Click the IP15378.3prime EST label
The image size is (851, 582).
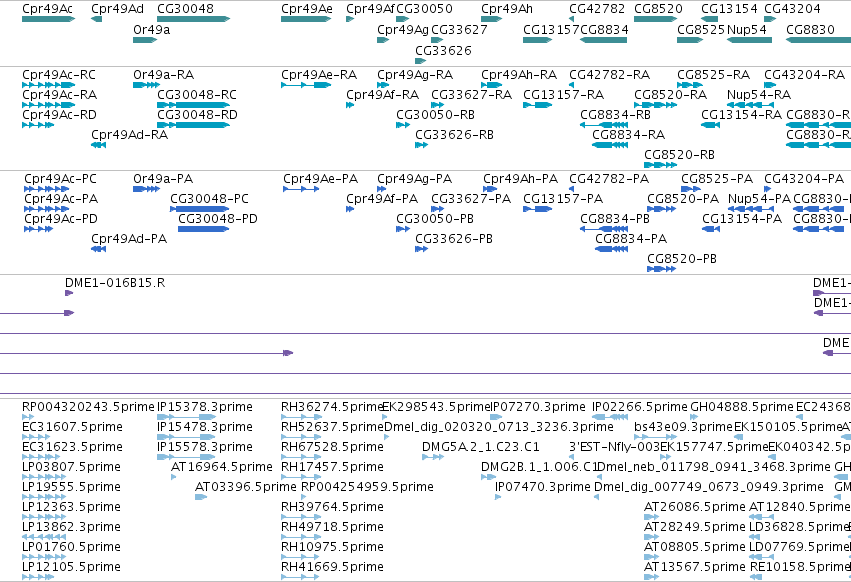(205, 407)
